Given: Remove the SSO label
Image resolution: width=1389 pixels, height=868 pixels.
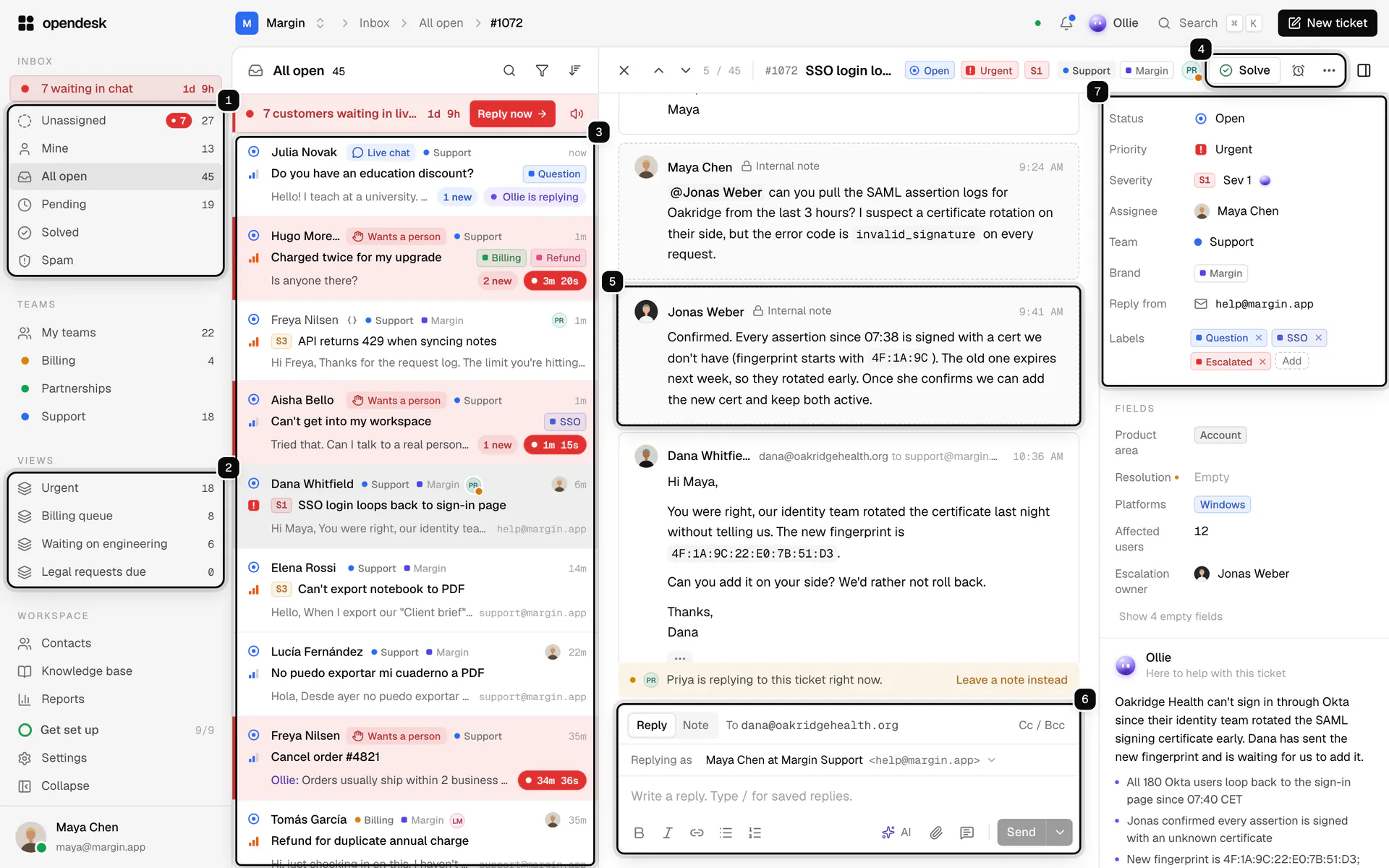Looking at the screenshot, I should (x=1318, y=338).
